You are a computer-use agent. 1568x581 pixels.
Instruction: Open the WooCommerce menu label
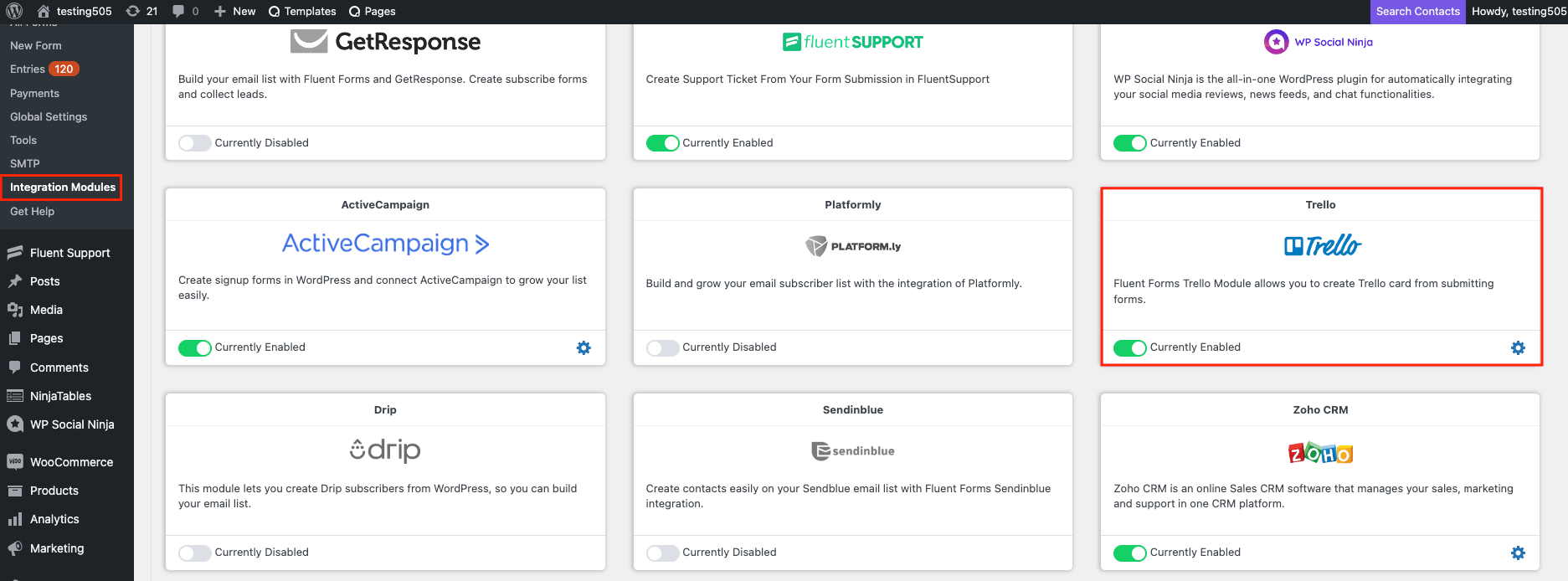[71, 462]
